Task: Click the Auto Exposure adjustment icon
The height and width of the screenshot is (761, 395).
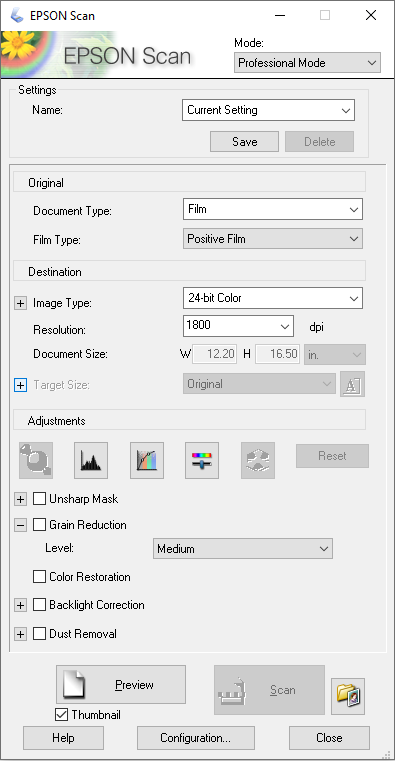Action: coord(35,460)
